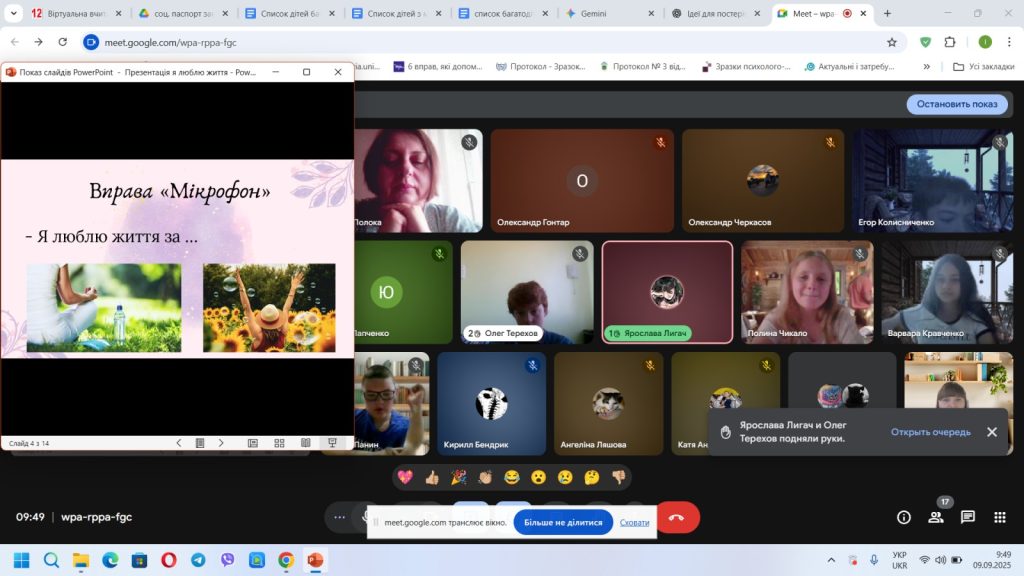1024x576 pixels.
Task: Bookmark this page with the star icon
Action: (x=891, y=42)
